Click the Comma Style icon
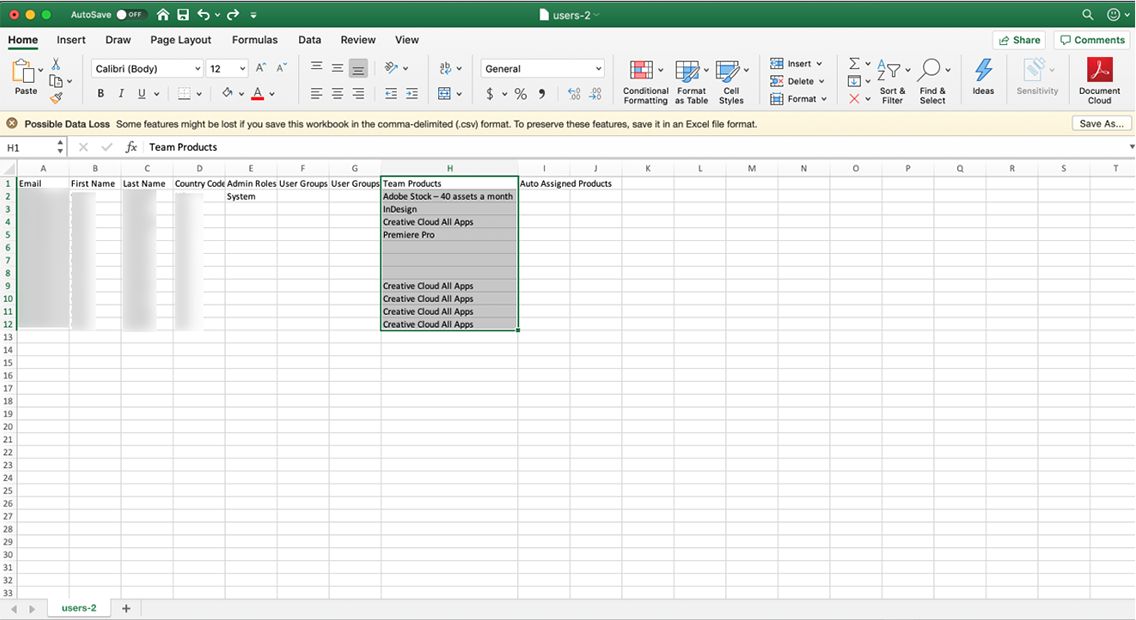The image size is (1136, 620). pyautogui.click(x=542, y=93)
